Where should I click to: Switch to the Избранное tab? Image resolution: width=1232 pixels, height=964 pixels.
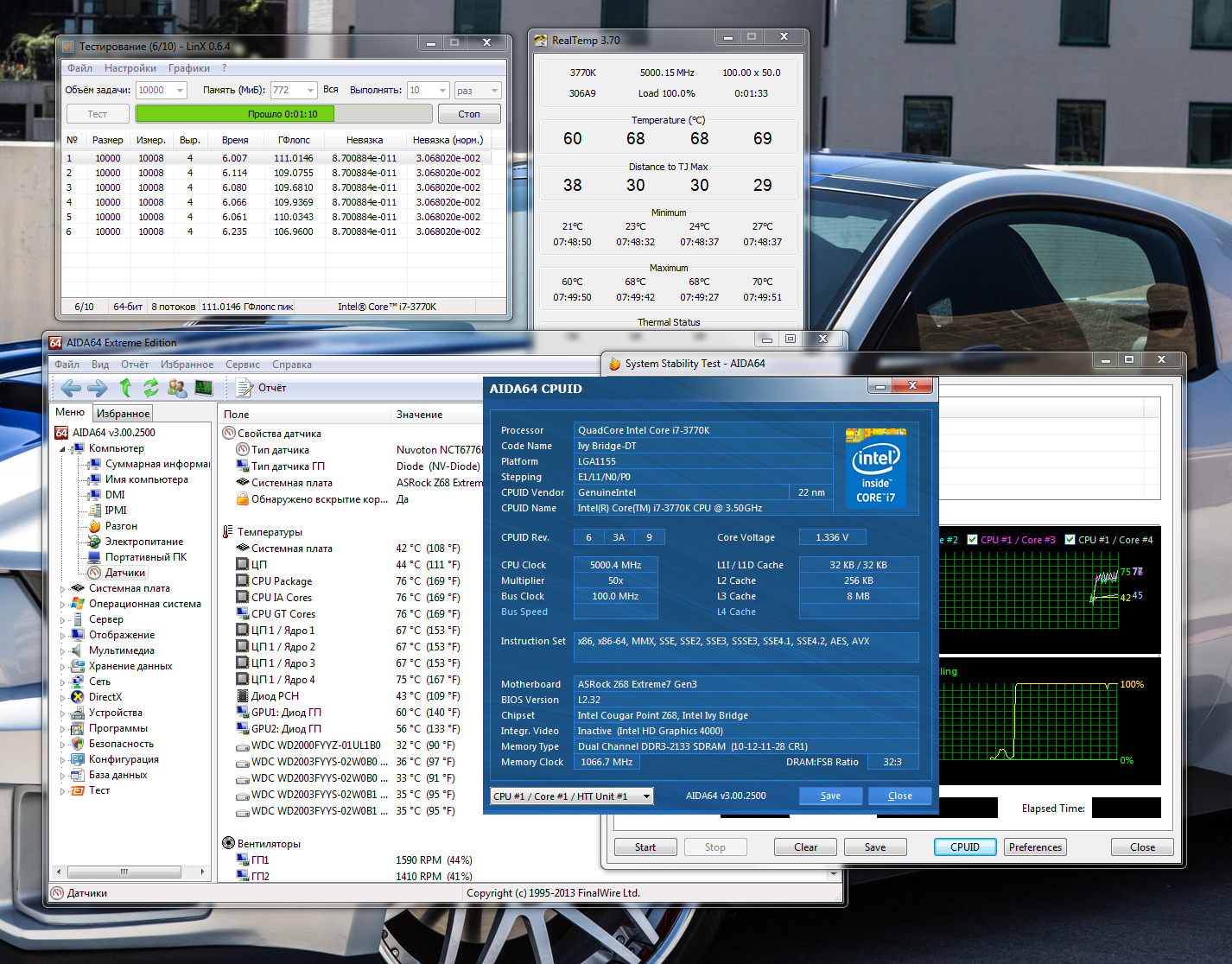(123, 414)
